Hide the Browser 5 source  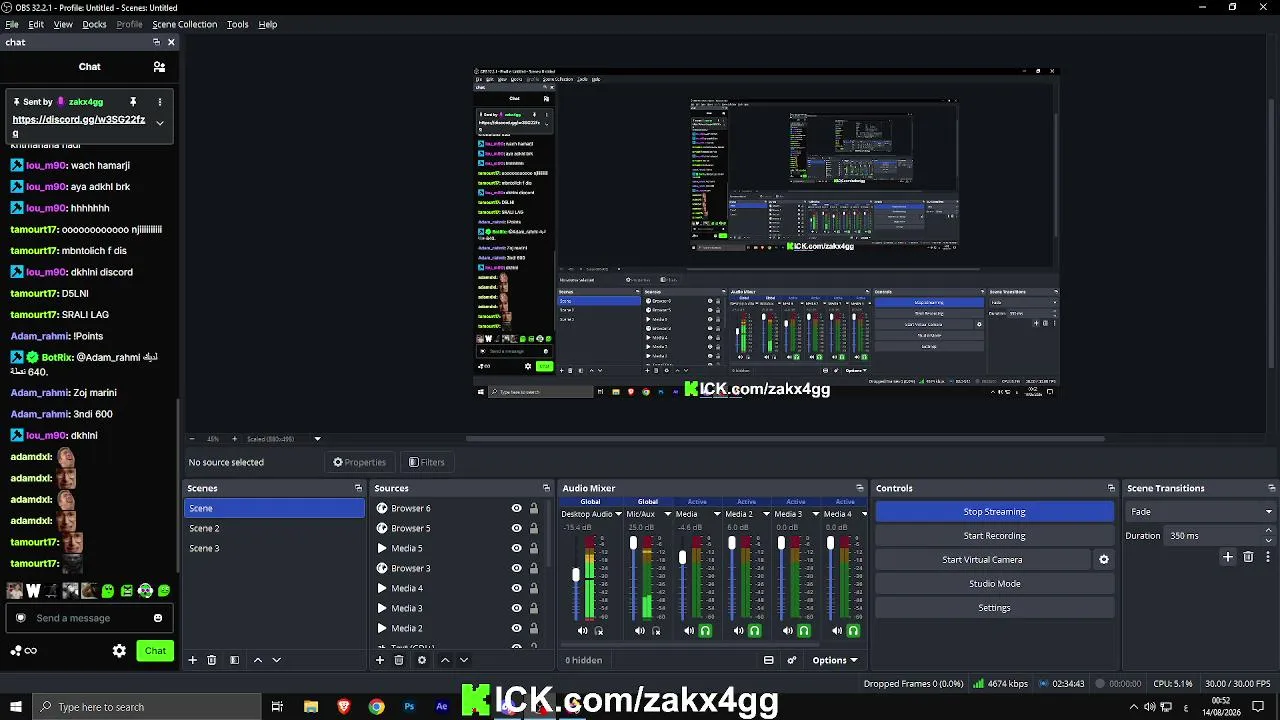516,528
